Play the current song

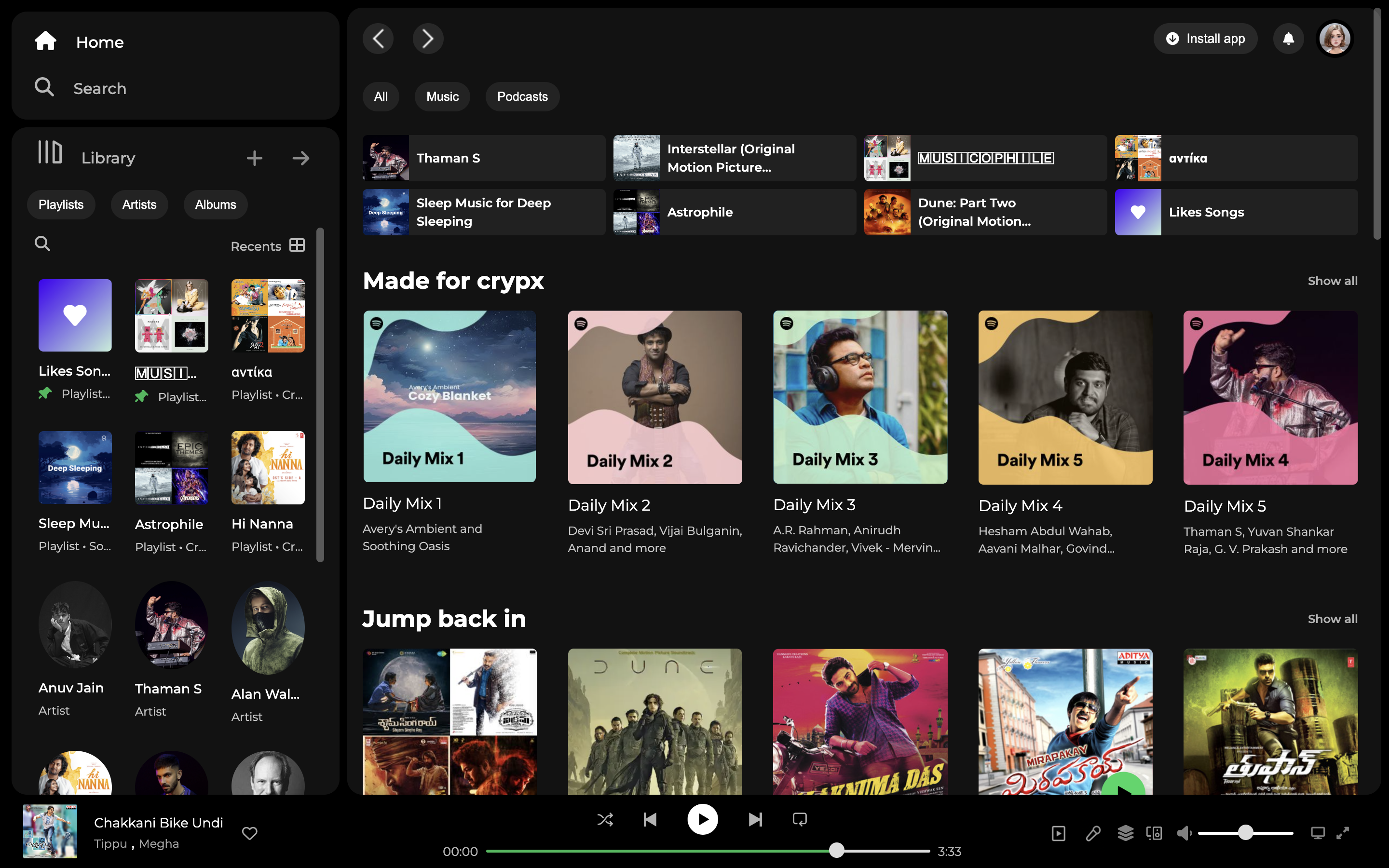[x=703, y=819]
